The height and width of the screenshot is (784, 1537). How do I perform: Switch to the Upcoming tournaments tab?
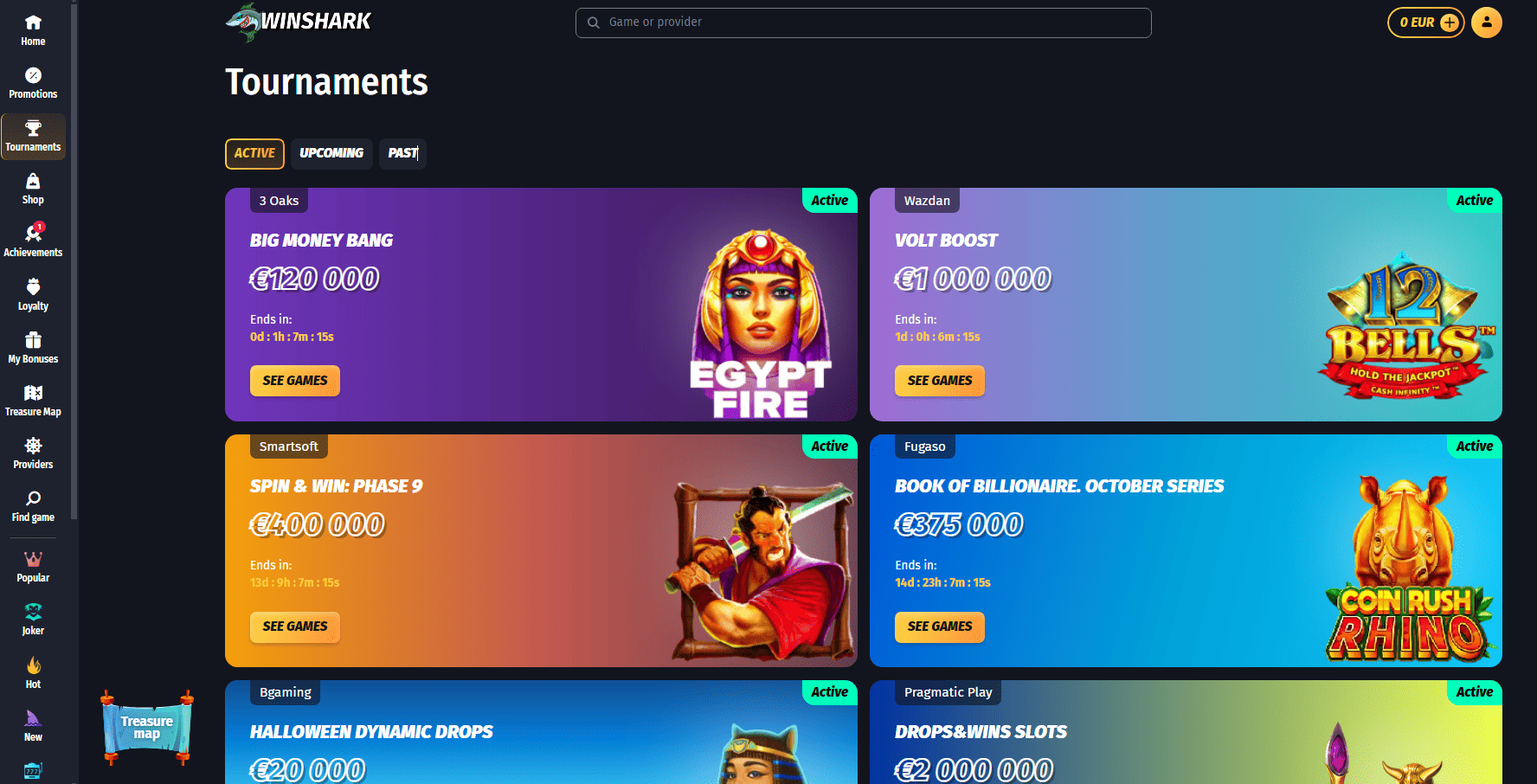coord(331,153)
